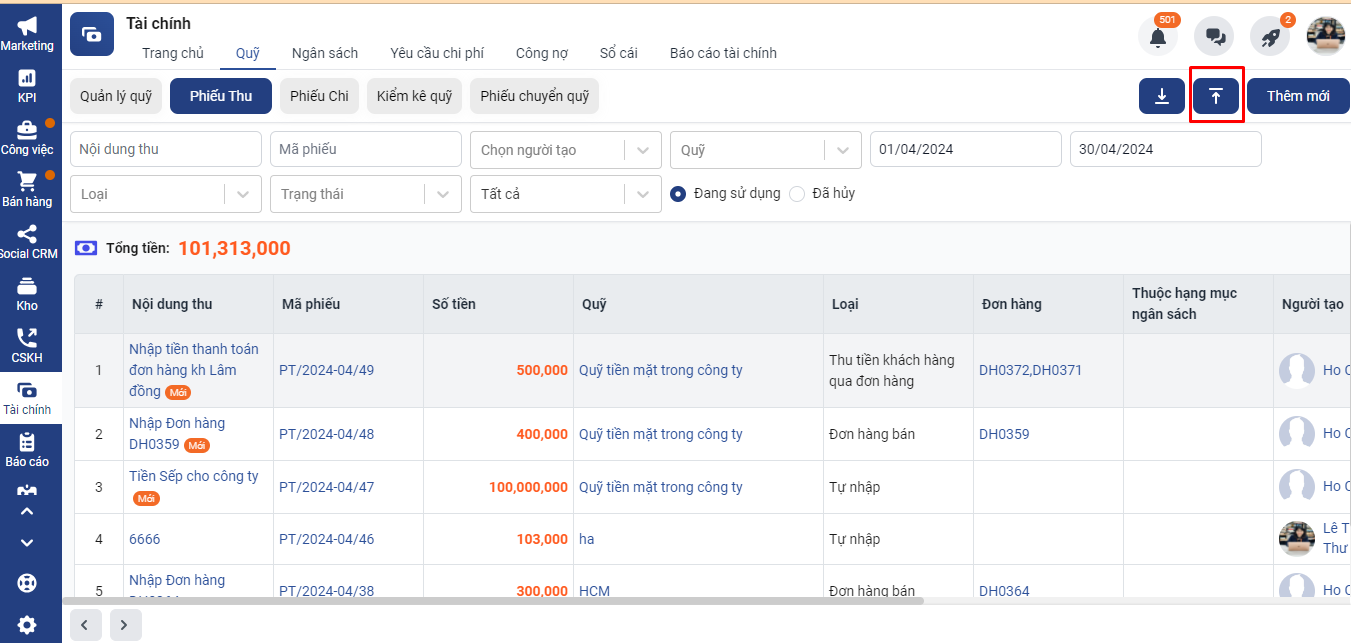Open the "Phiếu Chi" tab

click(x=319, y=96)
